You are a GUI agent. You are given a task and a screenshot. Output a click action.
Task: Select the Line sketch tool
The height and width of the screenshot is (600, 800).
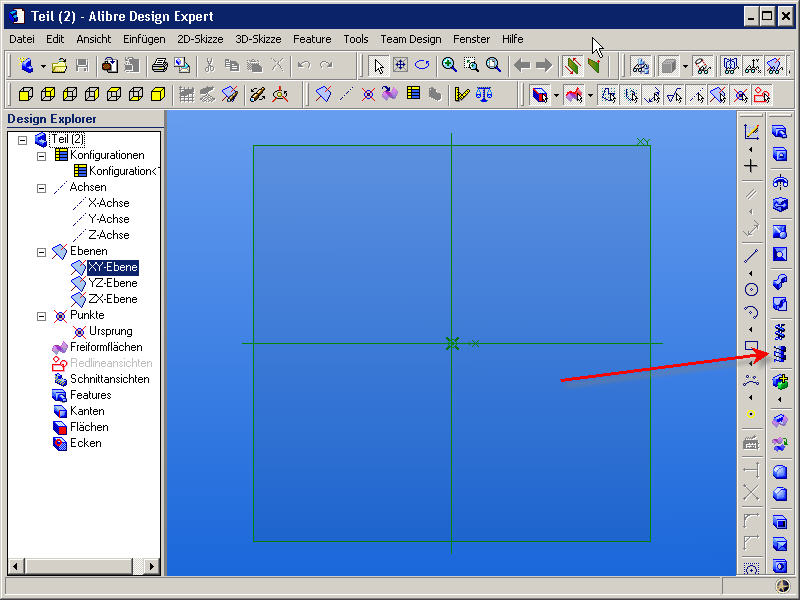tap(751, 255)
